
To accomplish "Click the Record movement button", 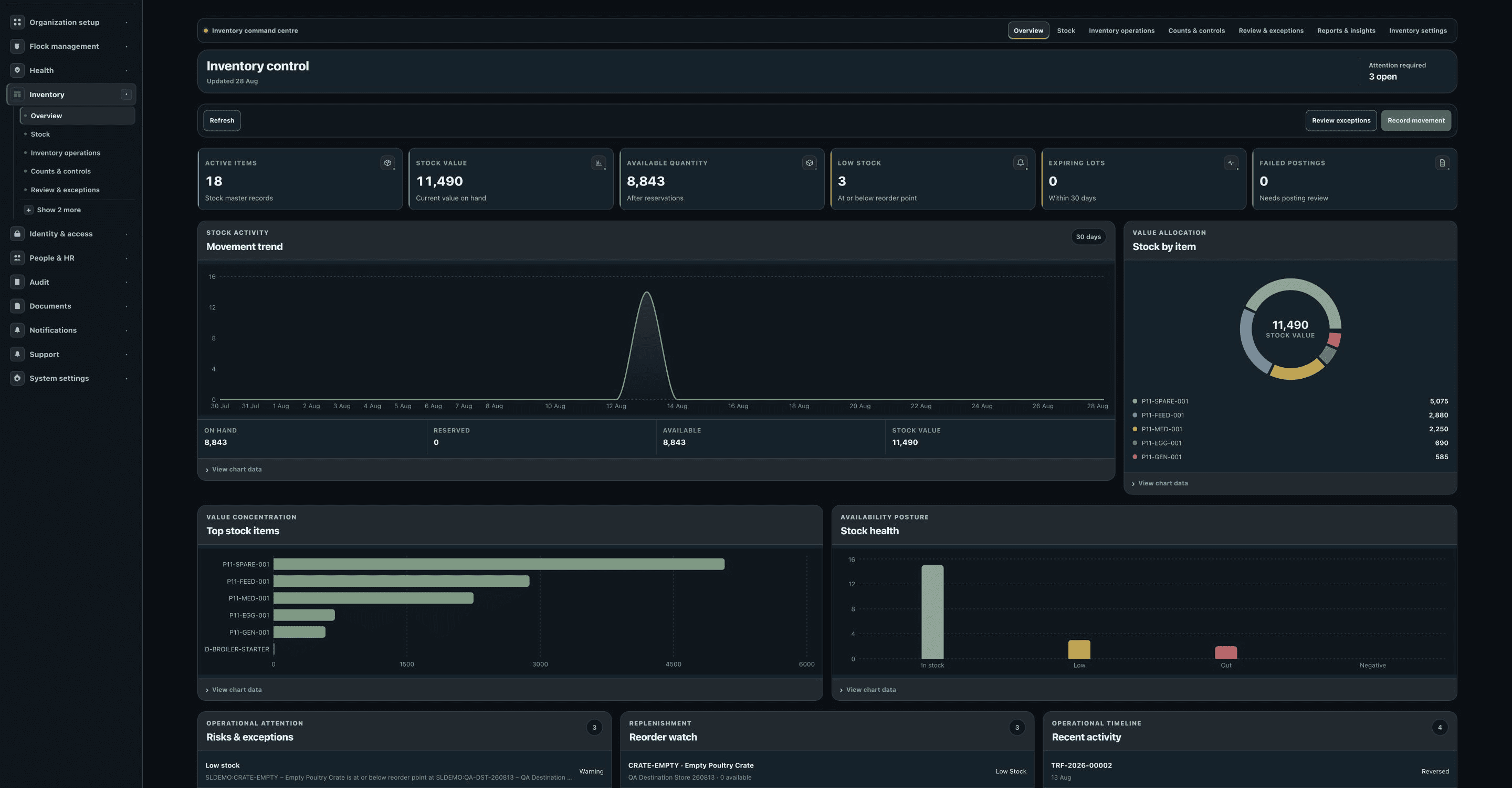I will coord(1416,121).
